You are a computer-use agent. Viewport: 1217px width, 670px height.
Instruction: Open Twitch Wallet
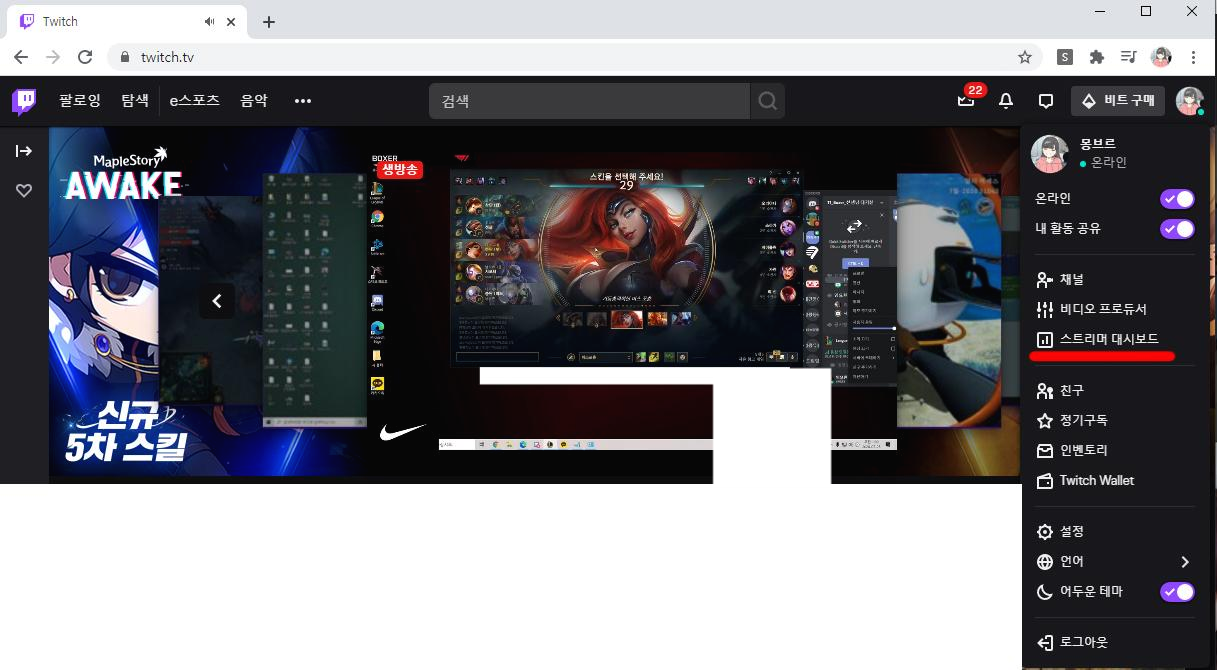pos(1114,481)
